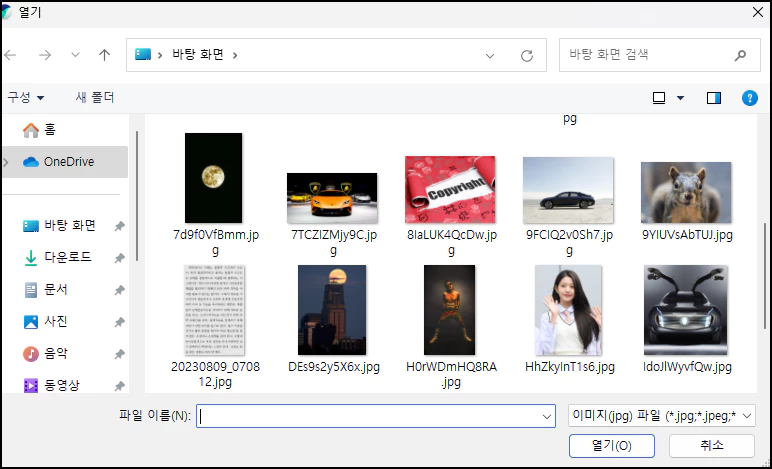Open the 이미지(jpg) 파일 type filter dropdown

coord(661,416)
